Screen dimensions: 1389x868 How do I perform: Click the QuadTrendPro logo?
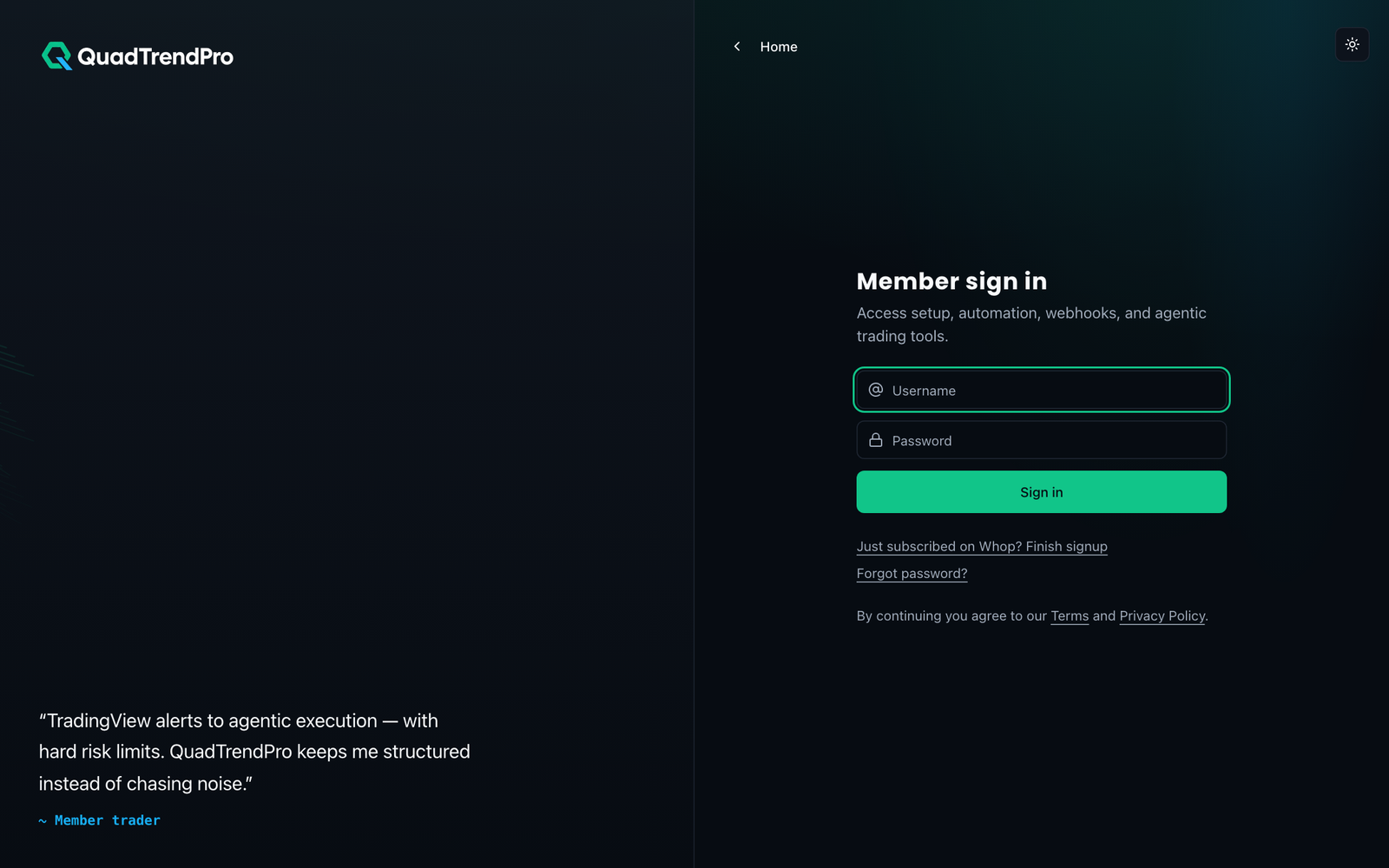pos(137,56)
